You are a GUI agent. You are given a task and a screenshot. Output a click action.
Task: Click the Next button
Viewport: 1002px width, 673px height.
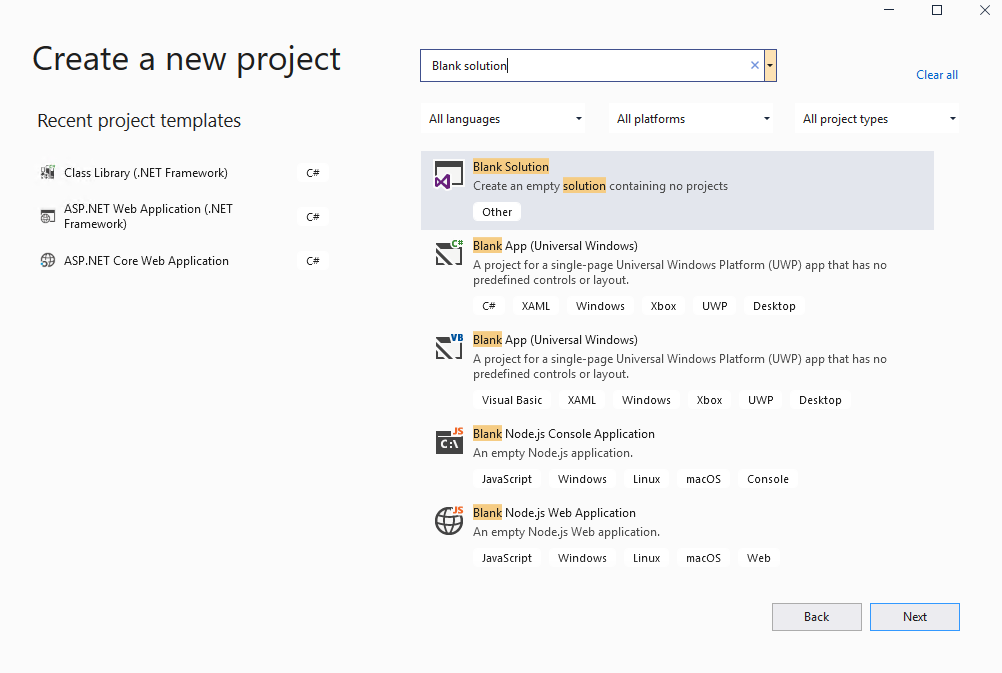(914, 617)
